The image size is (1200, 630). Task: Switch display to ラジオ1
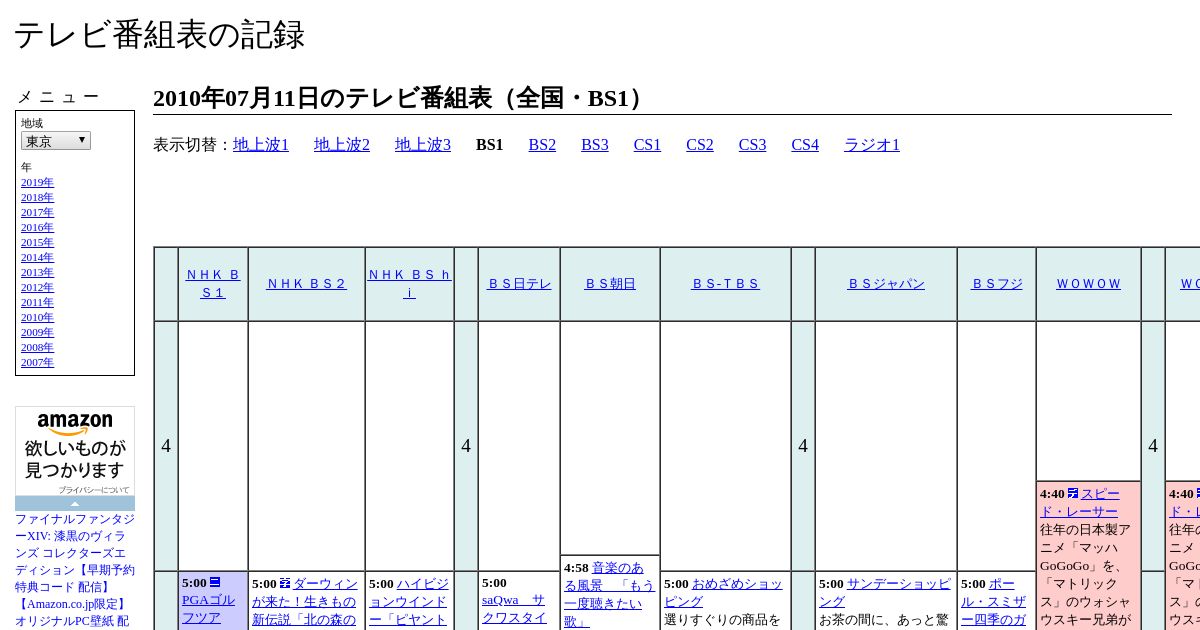(x=872, y=145)
